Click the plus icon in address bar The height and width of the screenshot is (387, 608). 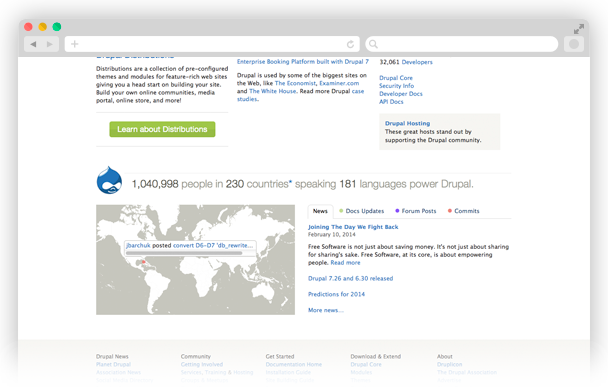click(x=75, y=44)
